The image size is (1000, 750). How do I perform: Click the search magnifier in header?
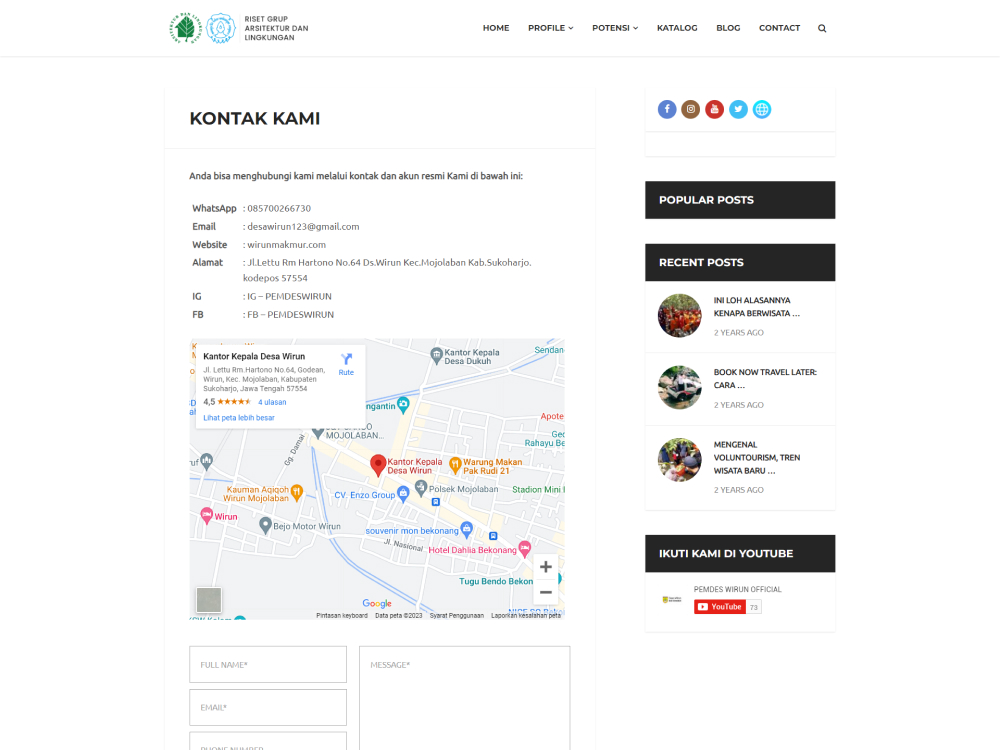click(x=822, y=28)
